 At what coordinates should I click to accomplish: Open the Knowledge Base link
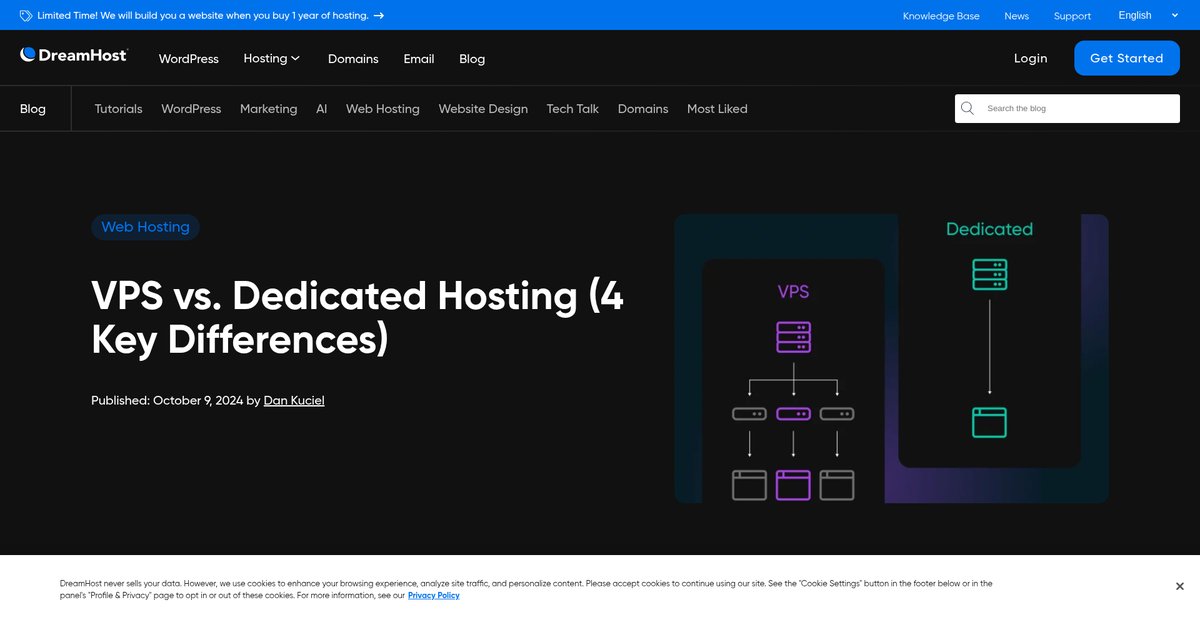tap(941, 16)
